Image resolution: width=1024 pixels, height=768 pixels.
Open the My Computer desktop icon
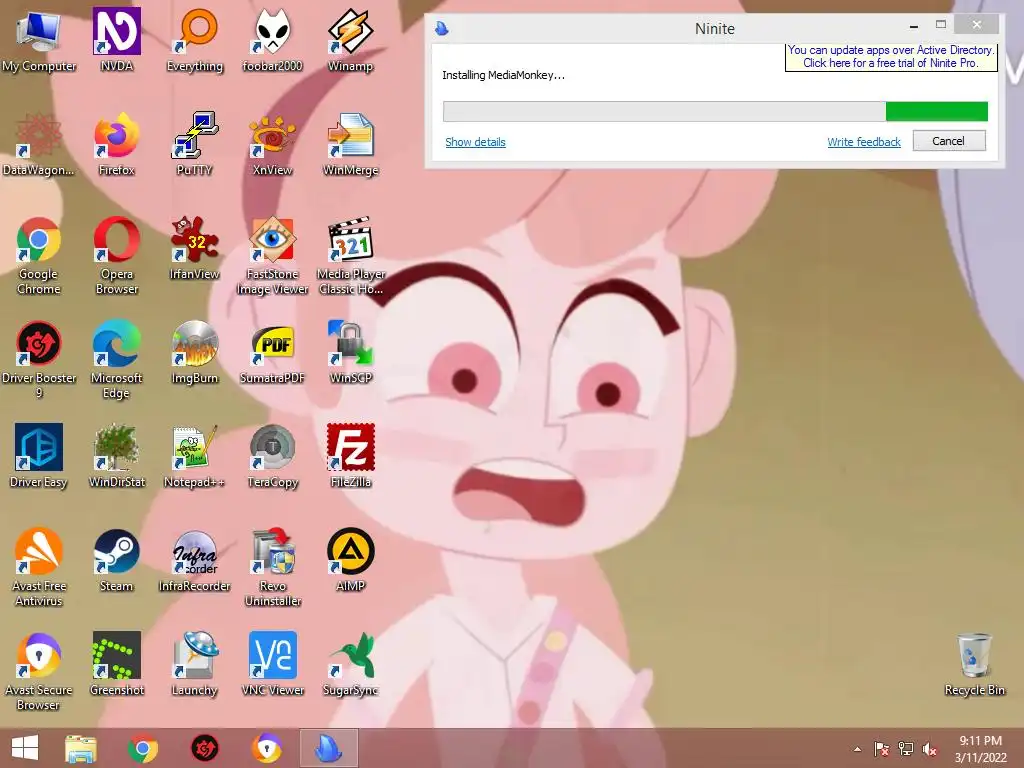[x=39, y=41]
